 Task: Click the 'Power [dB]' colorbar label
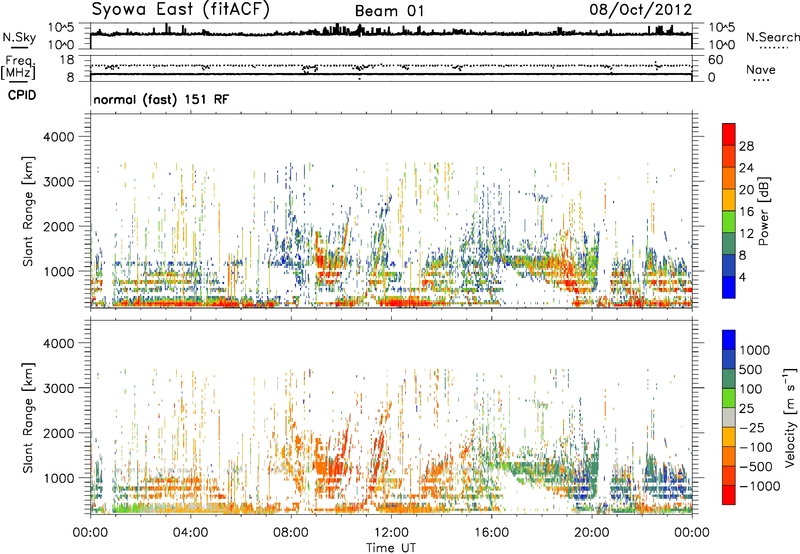point(764,211)
